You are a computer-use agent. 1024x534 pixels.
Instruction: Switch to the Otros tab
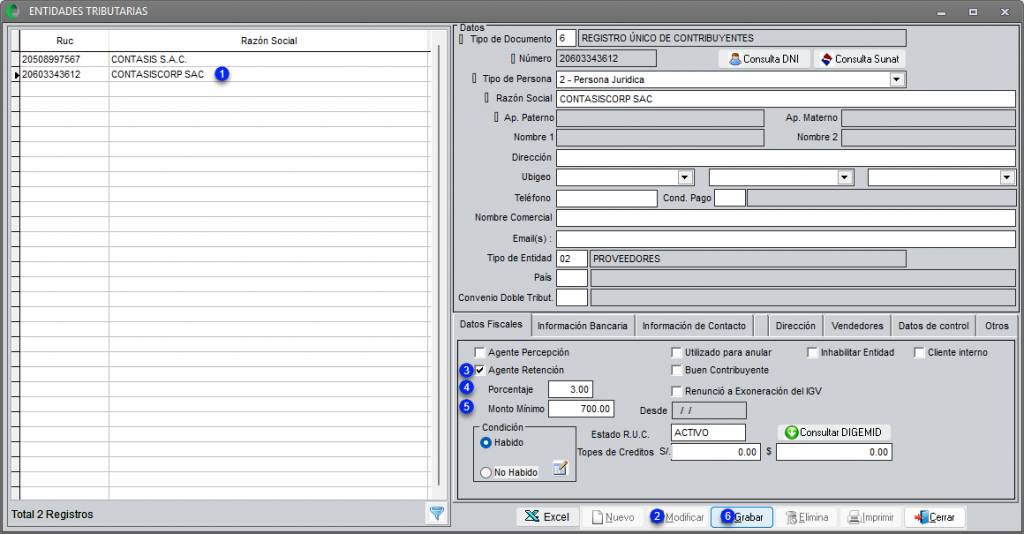coord(997,326)
